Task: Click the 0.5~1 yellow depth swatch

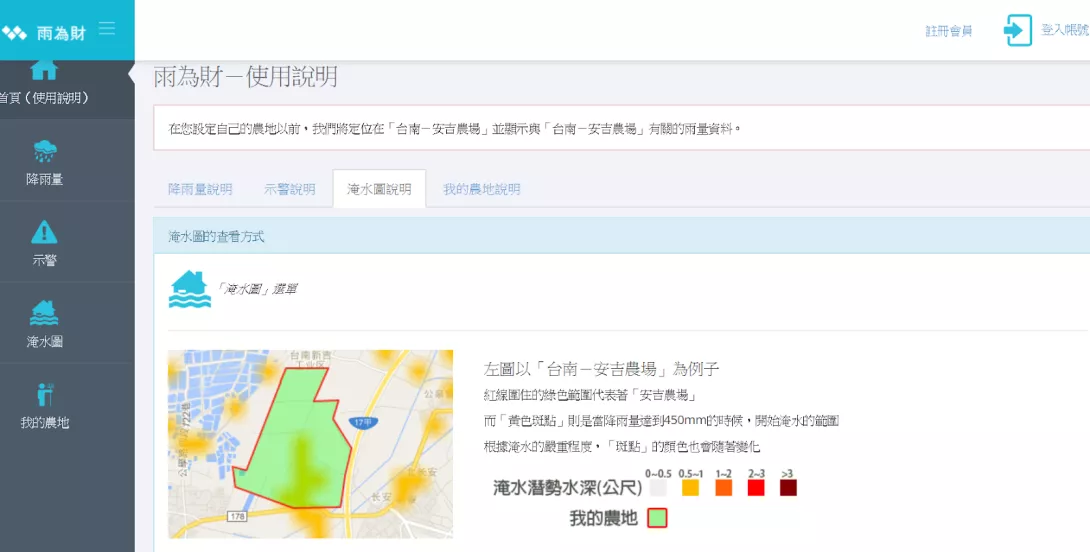Action: (x=690, y=487)
